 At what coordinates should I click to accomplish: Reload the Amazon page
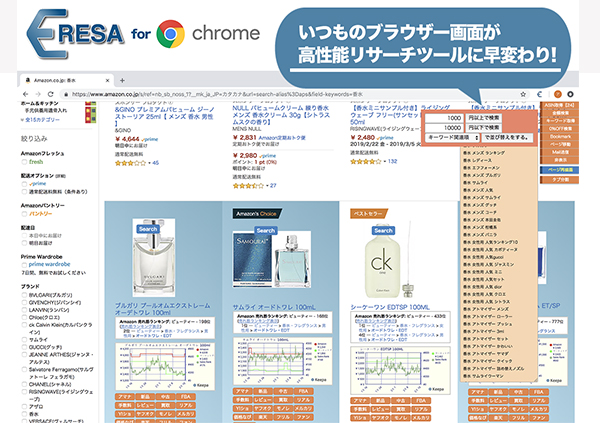pyautogui.click(x=51, y=94)
